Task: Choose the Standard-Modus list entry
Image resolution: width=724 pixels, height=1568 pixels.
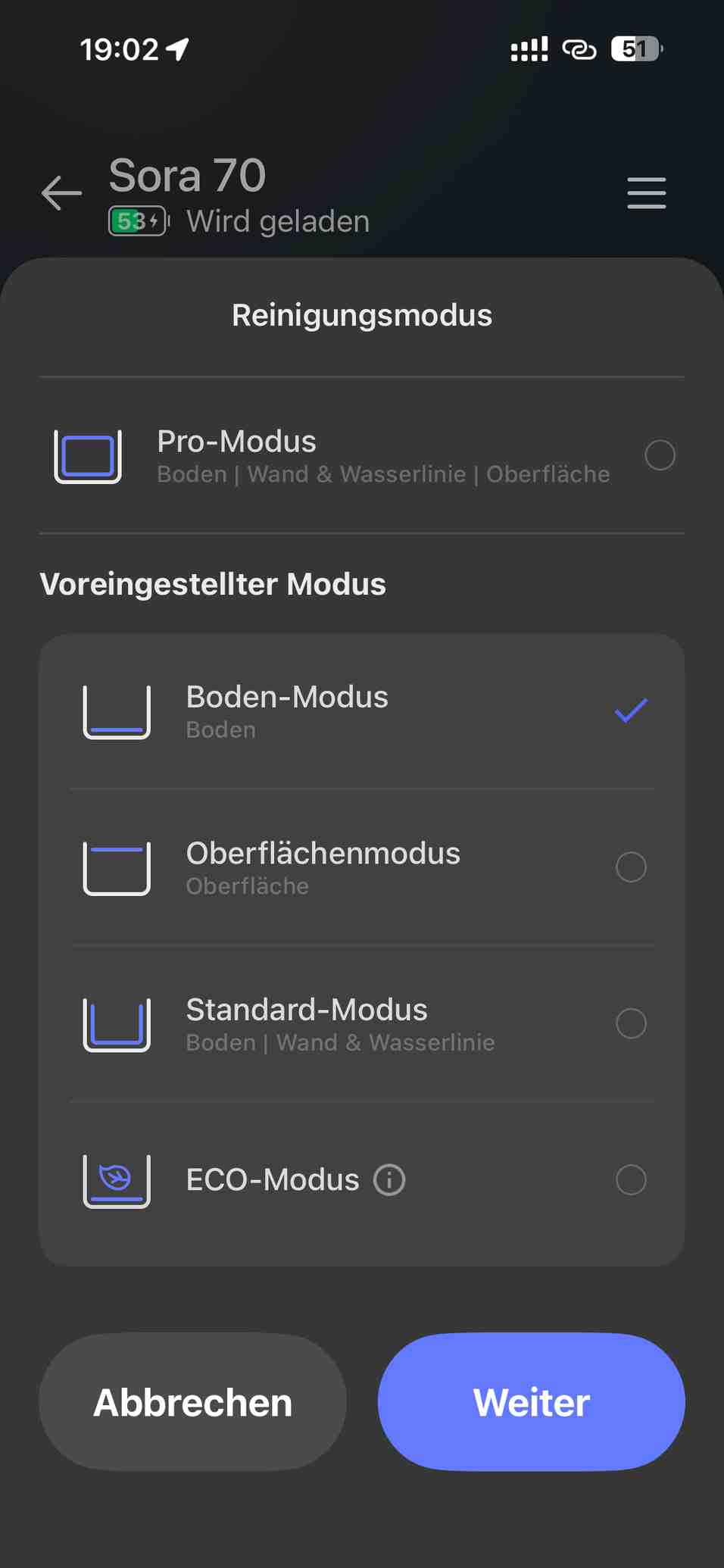Action: pyautogui.click(x=362, y=1023)
